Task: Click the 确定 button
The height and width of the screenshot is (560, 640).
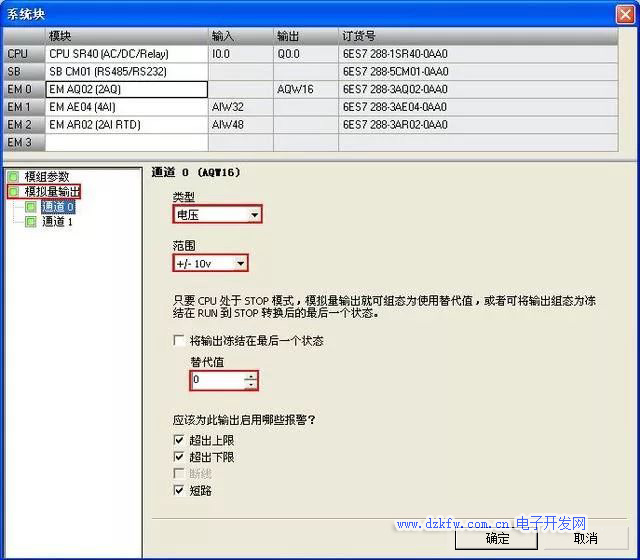Action: point(497,538)
